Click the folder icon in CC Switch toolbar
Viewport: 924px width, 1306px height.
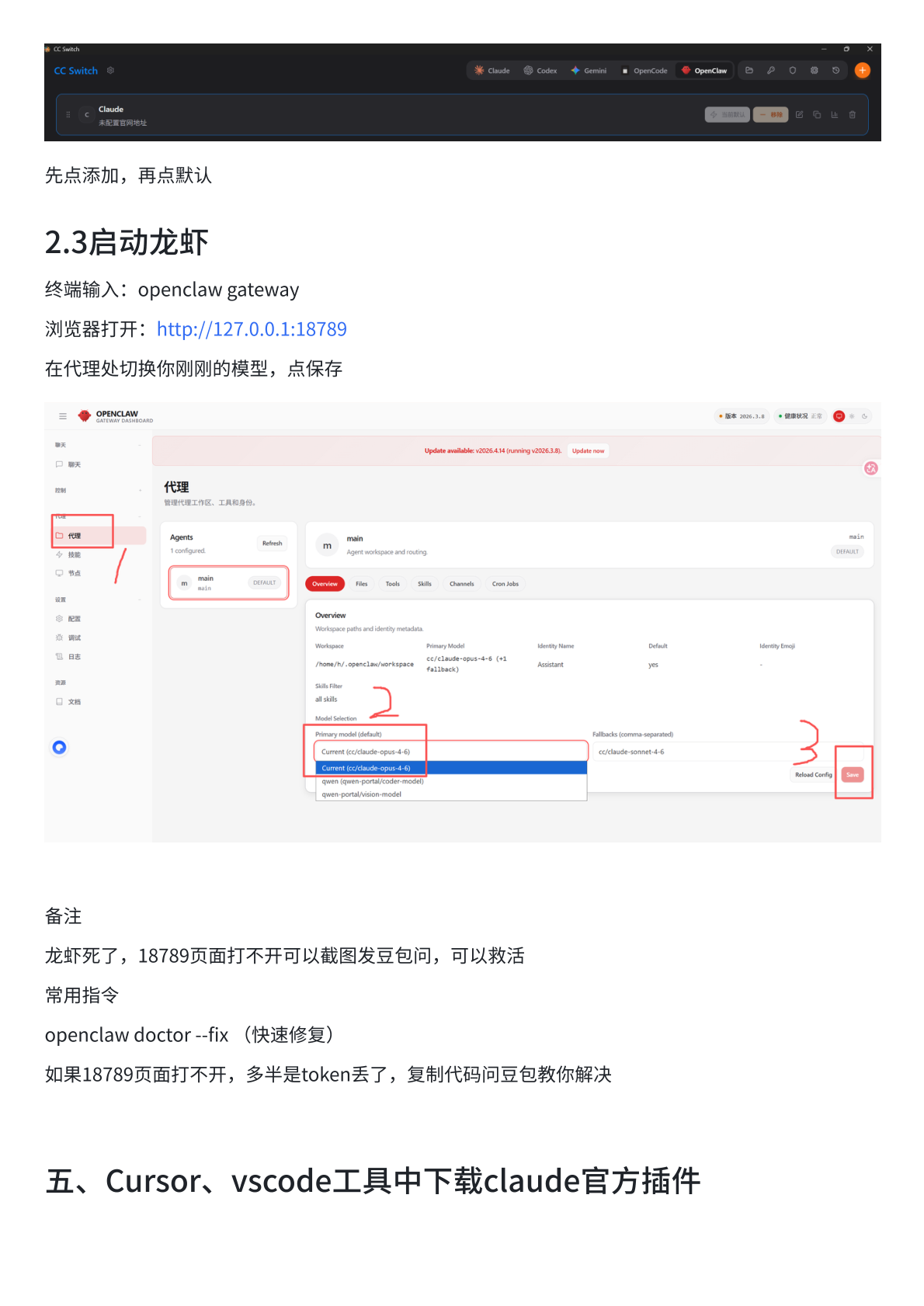[749, 71]
